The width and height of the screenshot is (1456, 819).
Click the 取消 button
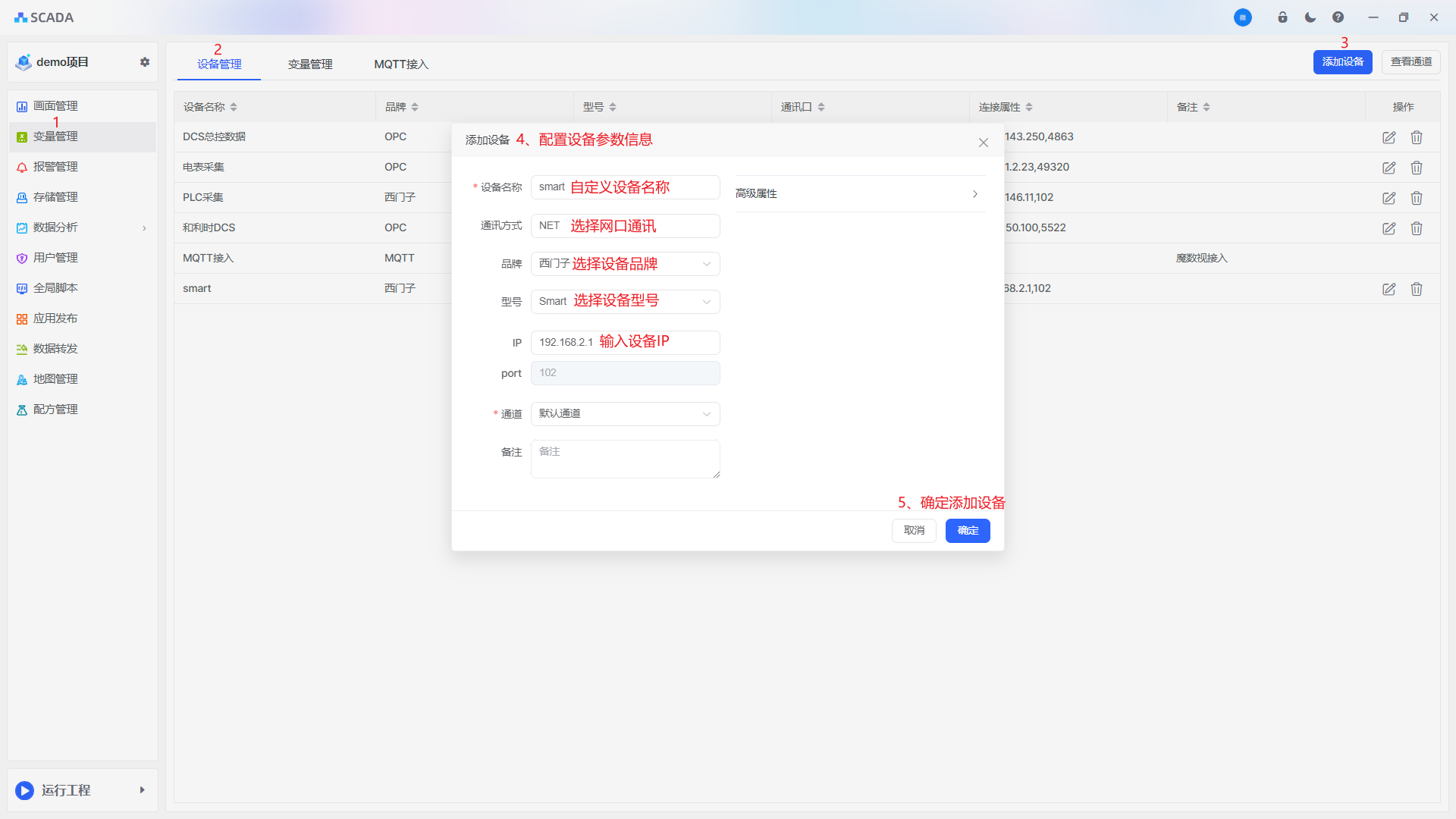pyautogui.click(x=914, y=531)
